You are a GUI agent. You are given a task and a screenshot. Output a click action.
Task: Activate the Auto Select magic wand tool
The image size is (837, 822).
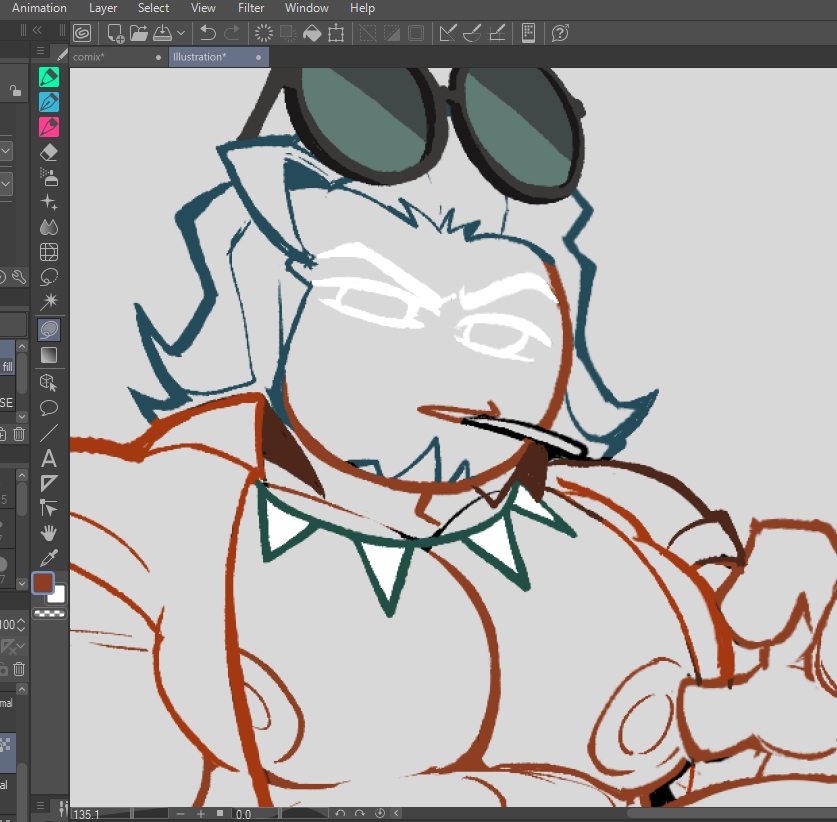[48, 301]
